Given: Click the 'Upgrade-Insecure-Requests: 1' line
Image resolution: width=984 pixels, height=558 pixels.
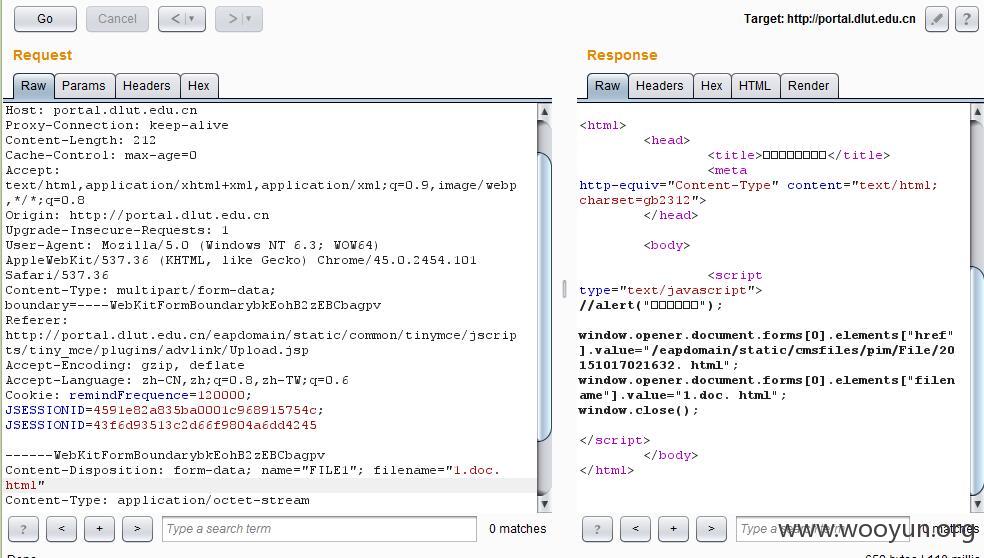Looking at the screenshot, I should pos(117,230).
